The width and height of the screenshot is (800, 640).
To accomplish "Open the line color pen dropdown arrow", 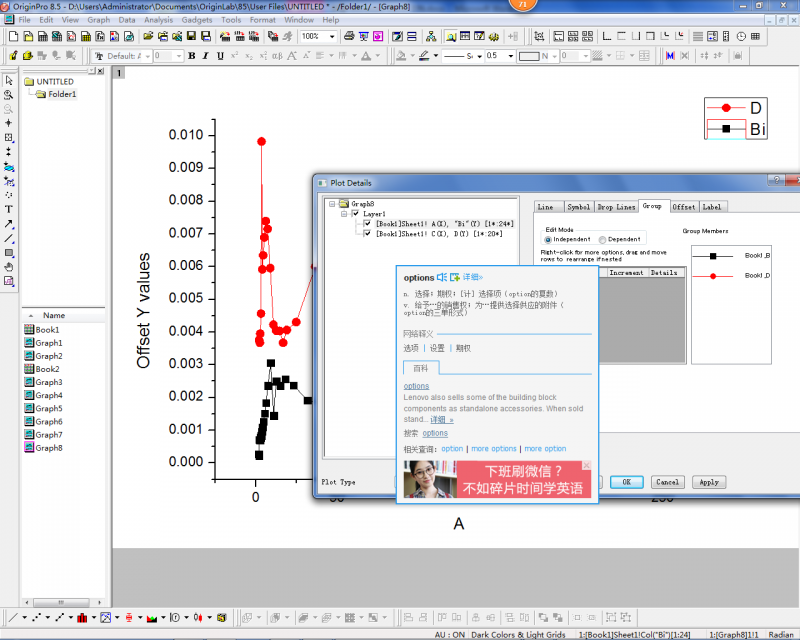I will click(x=436, y=56).
